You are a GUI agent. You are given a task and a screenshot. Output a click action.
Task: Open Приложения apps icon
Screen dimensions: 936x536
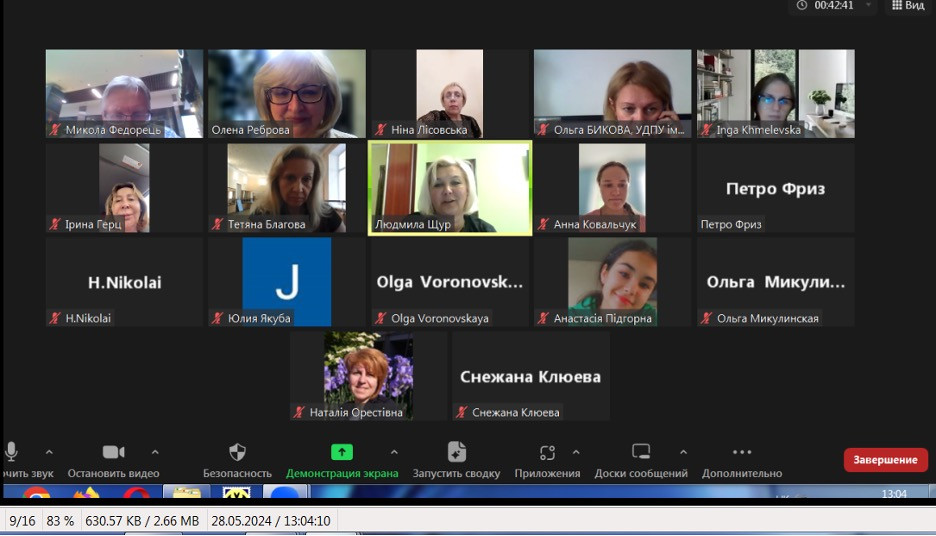click(547, 452)
